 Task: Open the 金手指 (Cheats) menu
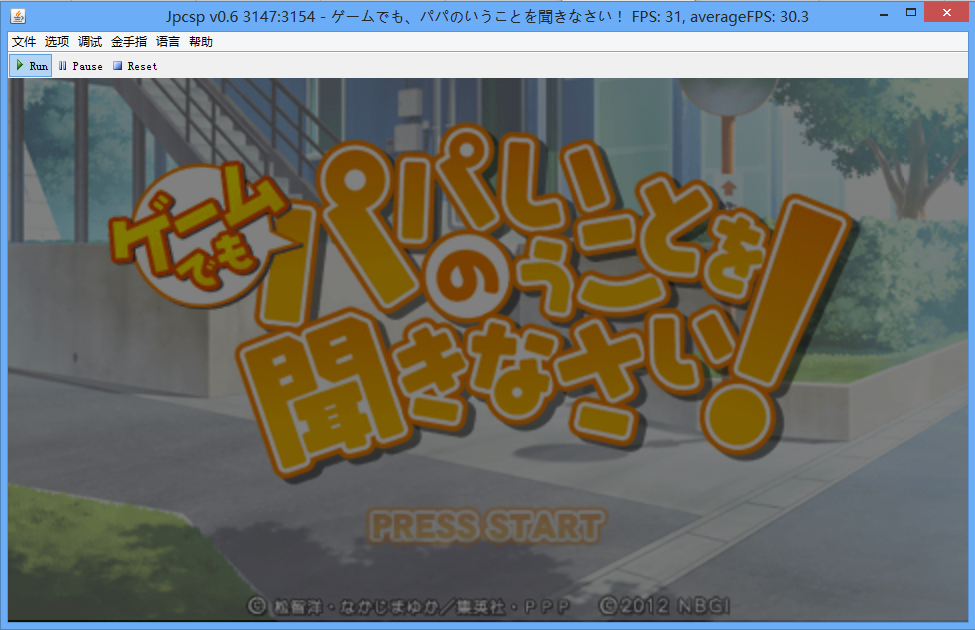coord(129,42)
